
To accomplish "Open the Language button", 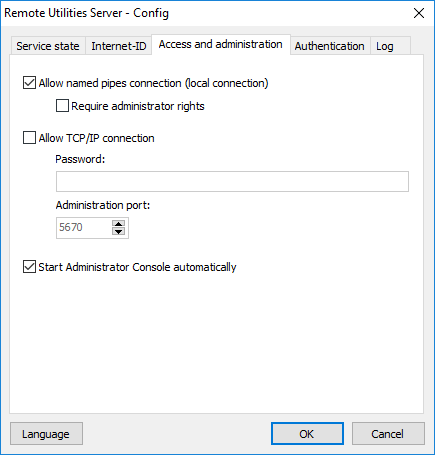I will click(46, 434).
